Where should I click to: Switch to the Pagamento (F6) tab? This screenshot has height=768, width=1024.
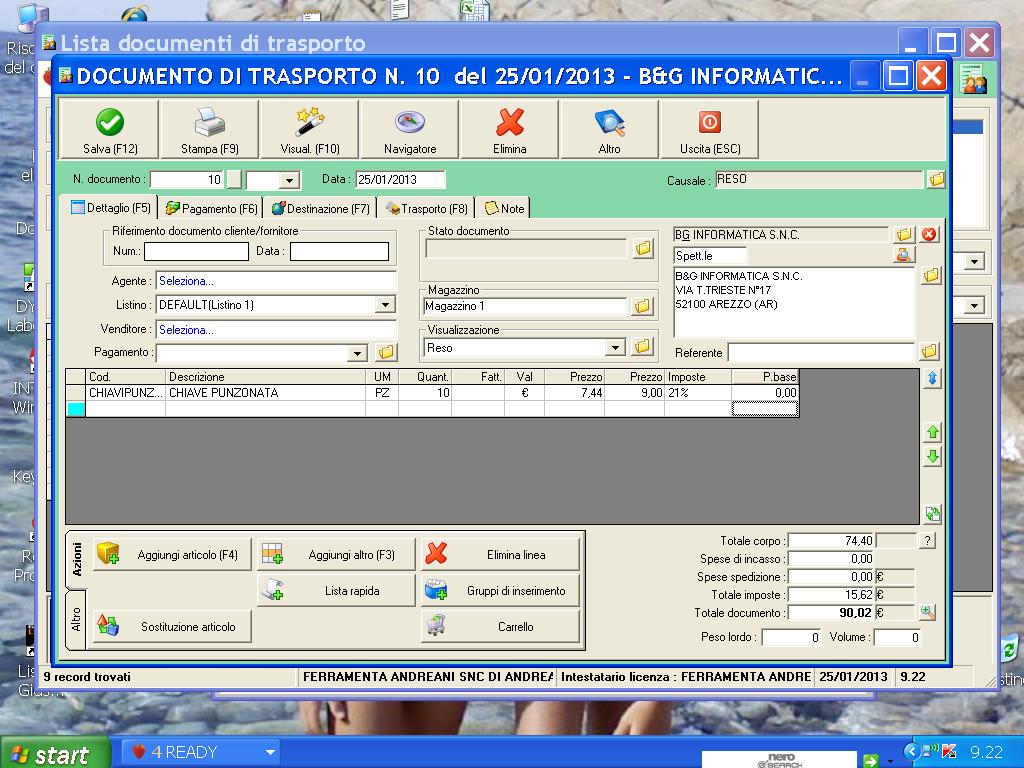[211, 208]
